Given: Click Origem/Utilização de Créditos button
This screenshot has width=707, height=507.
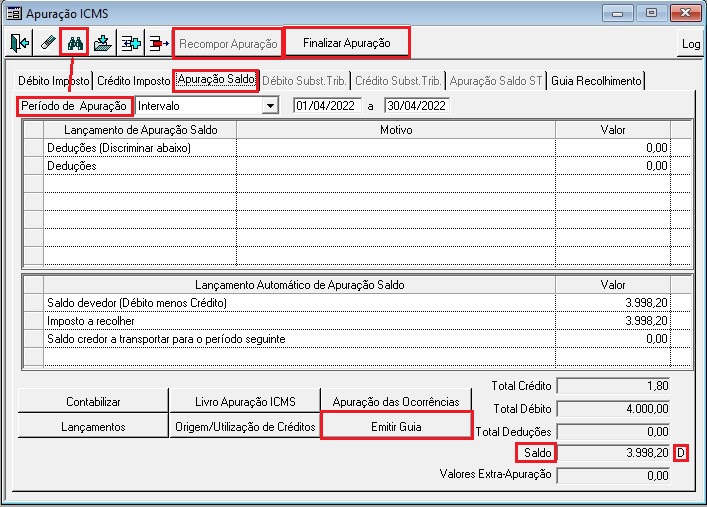Looking at the screenshot, I should [x=245, y=427].
